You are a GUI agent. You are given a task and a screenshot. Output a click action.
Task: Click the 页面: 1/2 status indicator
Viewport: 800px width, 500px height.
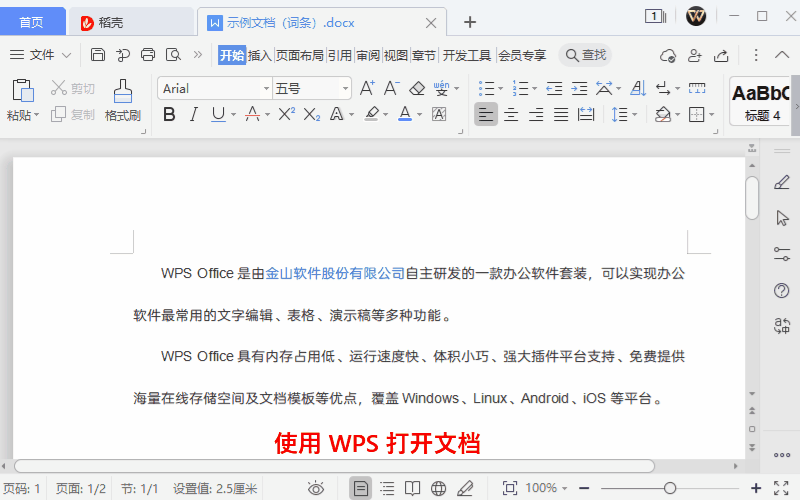(81, 489)
